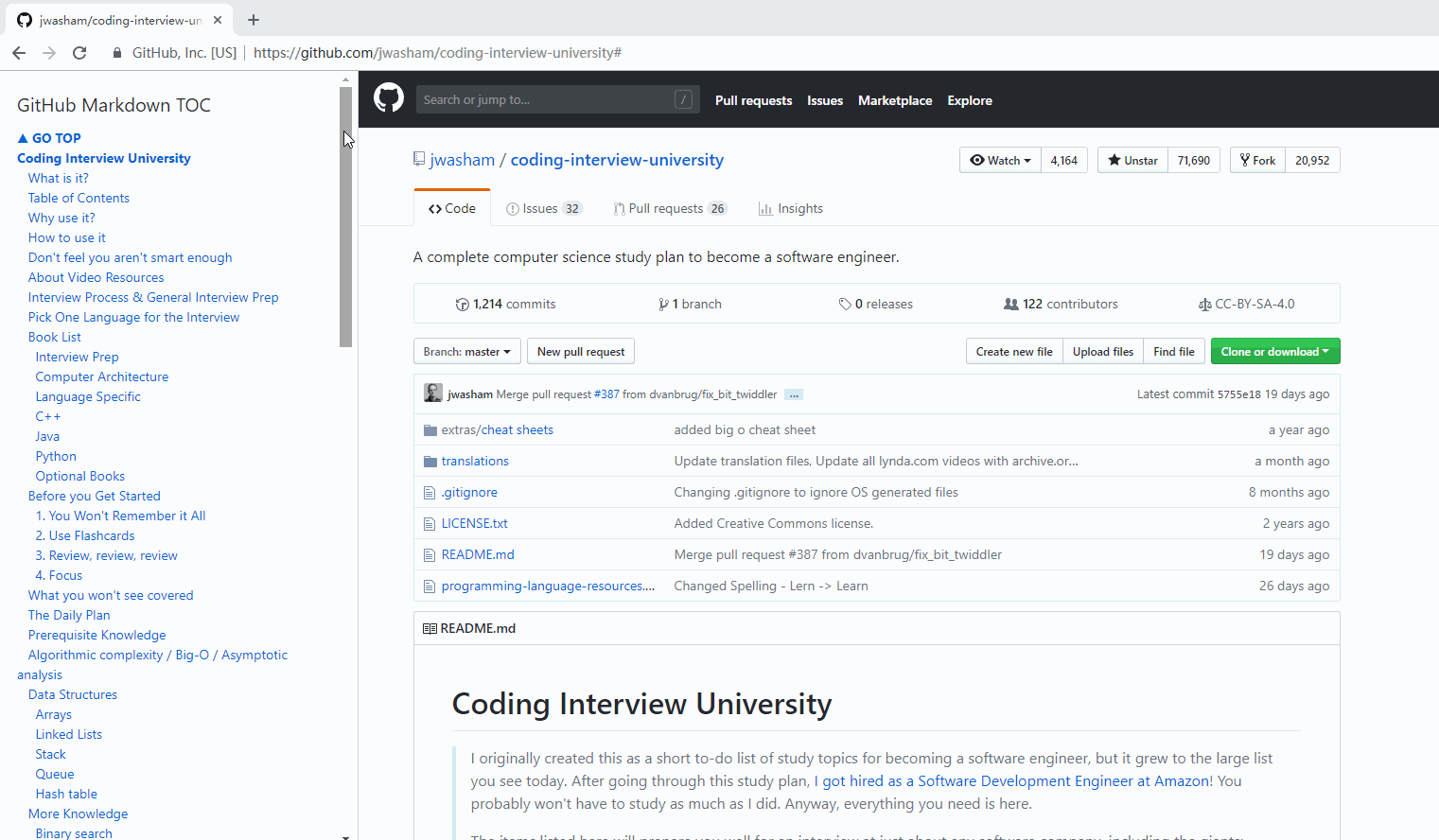Click Create new file button

[1014, 352]
